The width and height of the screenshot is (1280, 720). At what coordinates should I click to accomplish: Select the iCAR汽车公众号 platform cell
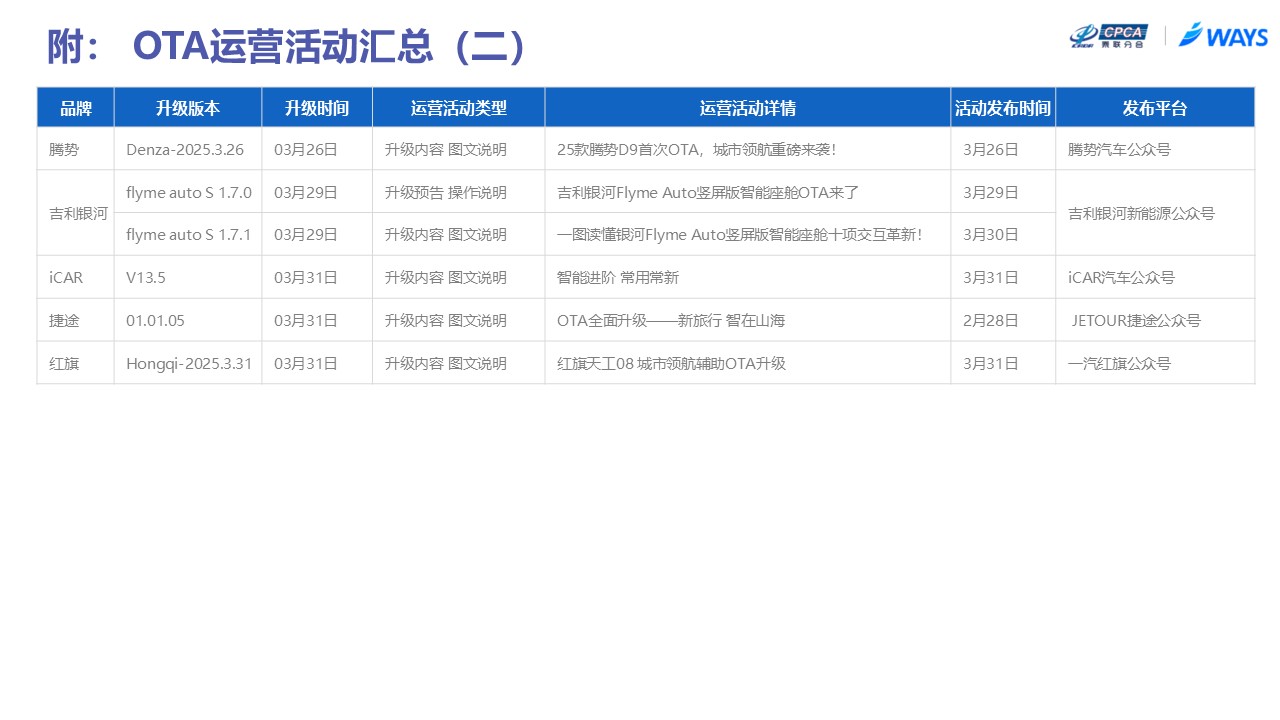click(1155, 277)
